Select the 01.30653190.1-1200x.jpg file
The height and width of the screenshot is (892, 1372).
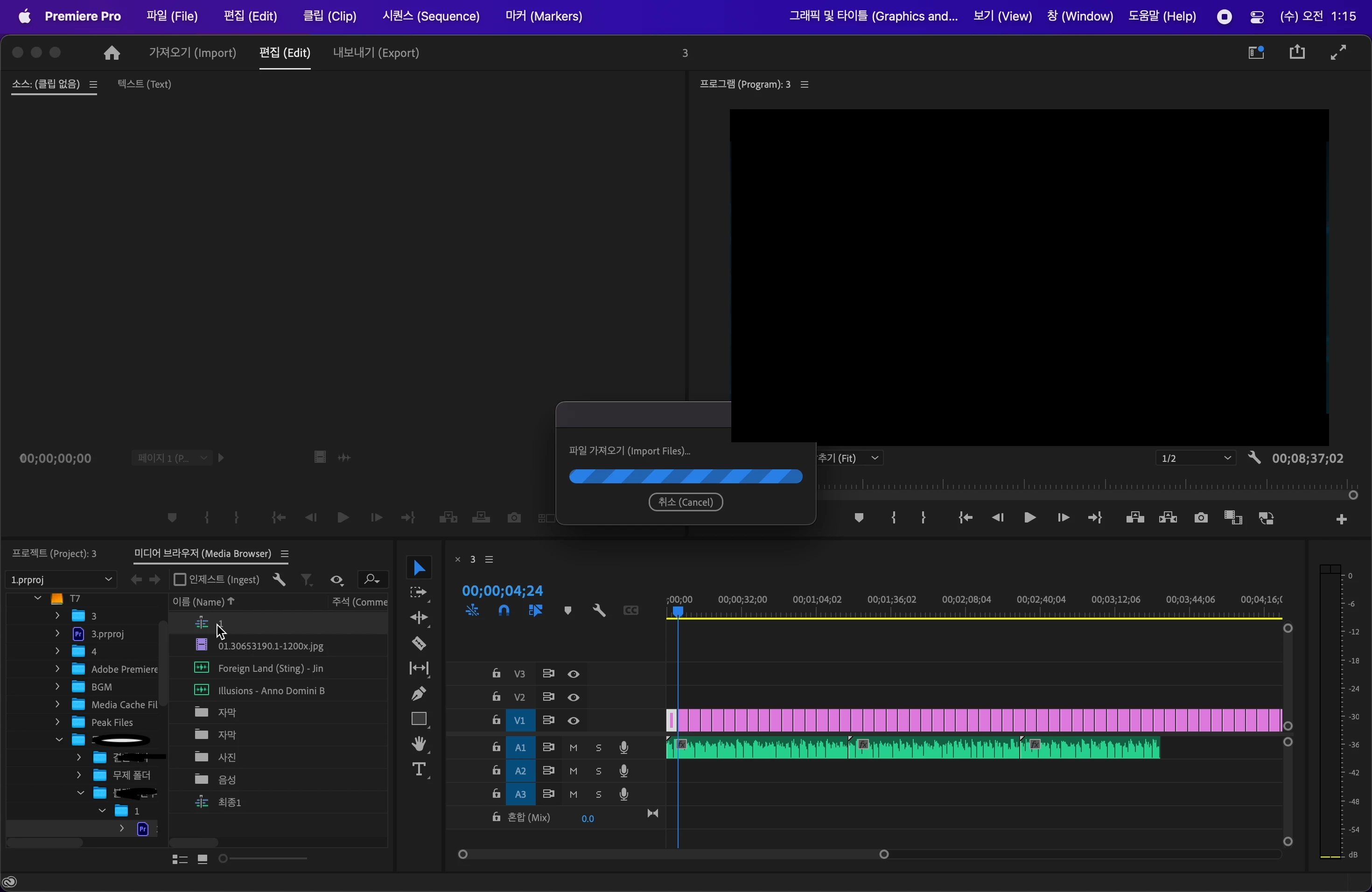pos(270,646)
